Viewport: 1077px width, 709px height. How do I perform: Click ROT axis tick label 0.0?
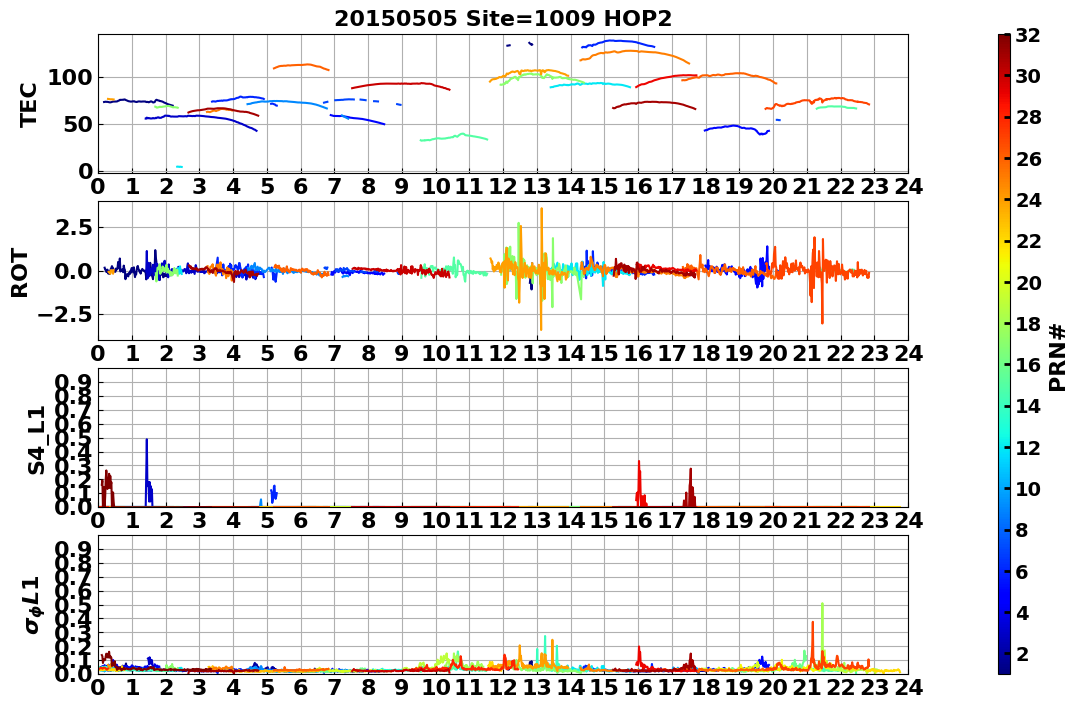click(74, 271)
